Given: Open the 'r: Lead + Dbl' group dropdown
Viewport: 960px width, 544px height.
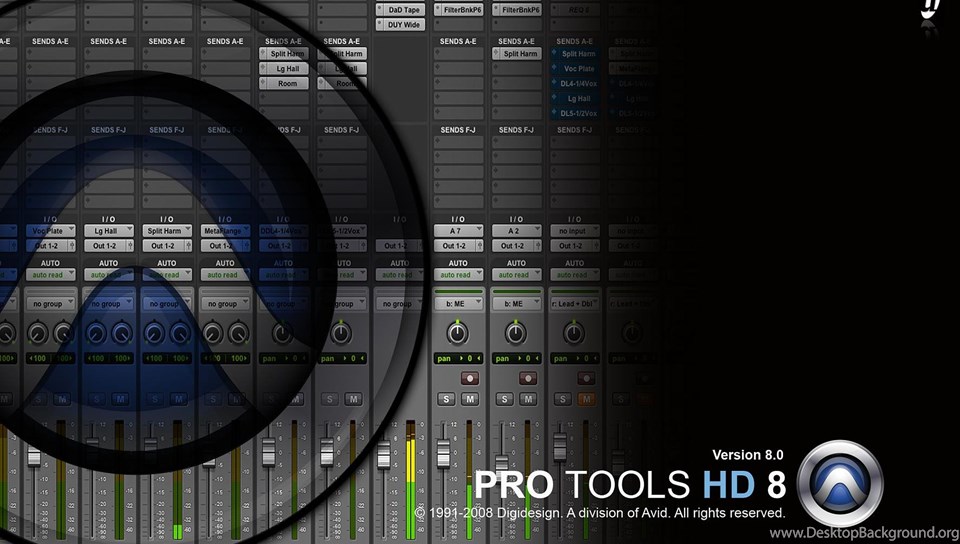Looking at the screenshot, I should (574, 303).
